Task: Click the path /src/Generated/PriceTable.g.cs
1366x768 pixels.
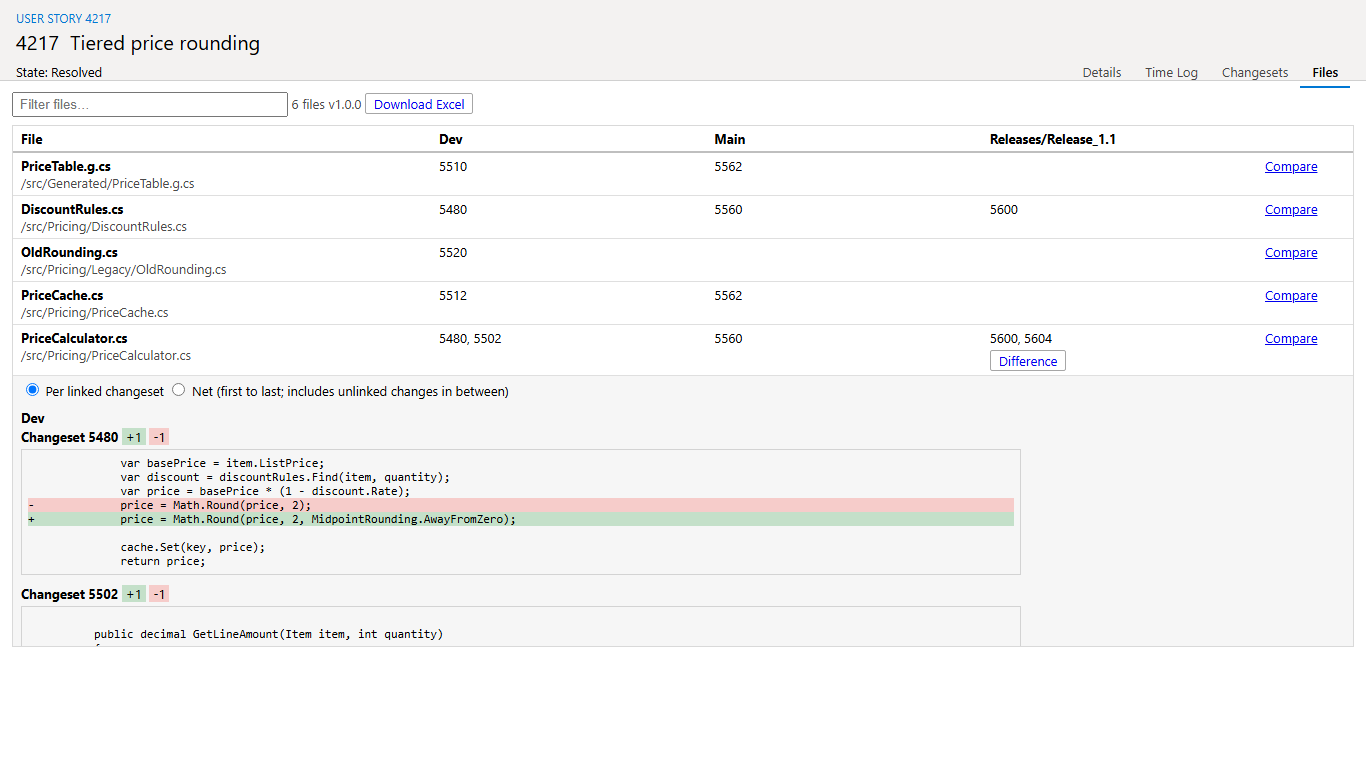Action: (x=108, y=184)
